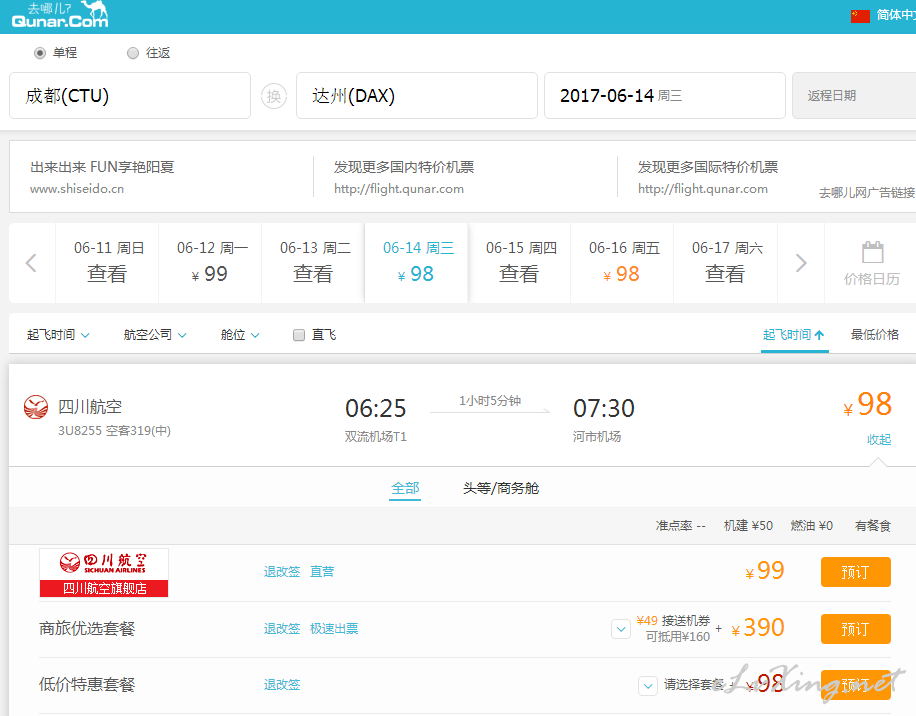Select 06-15 周四 date tab

tap(519, 263)
